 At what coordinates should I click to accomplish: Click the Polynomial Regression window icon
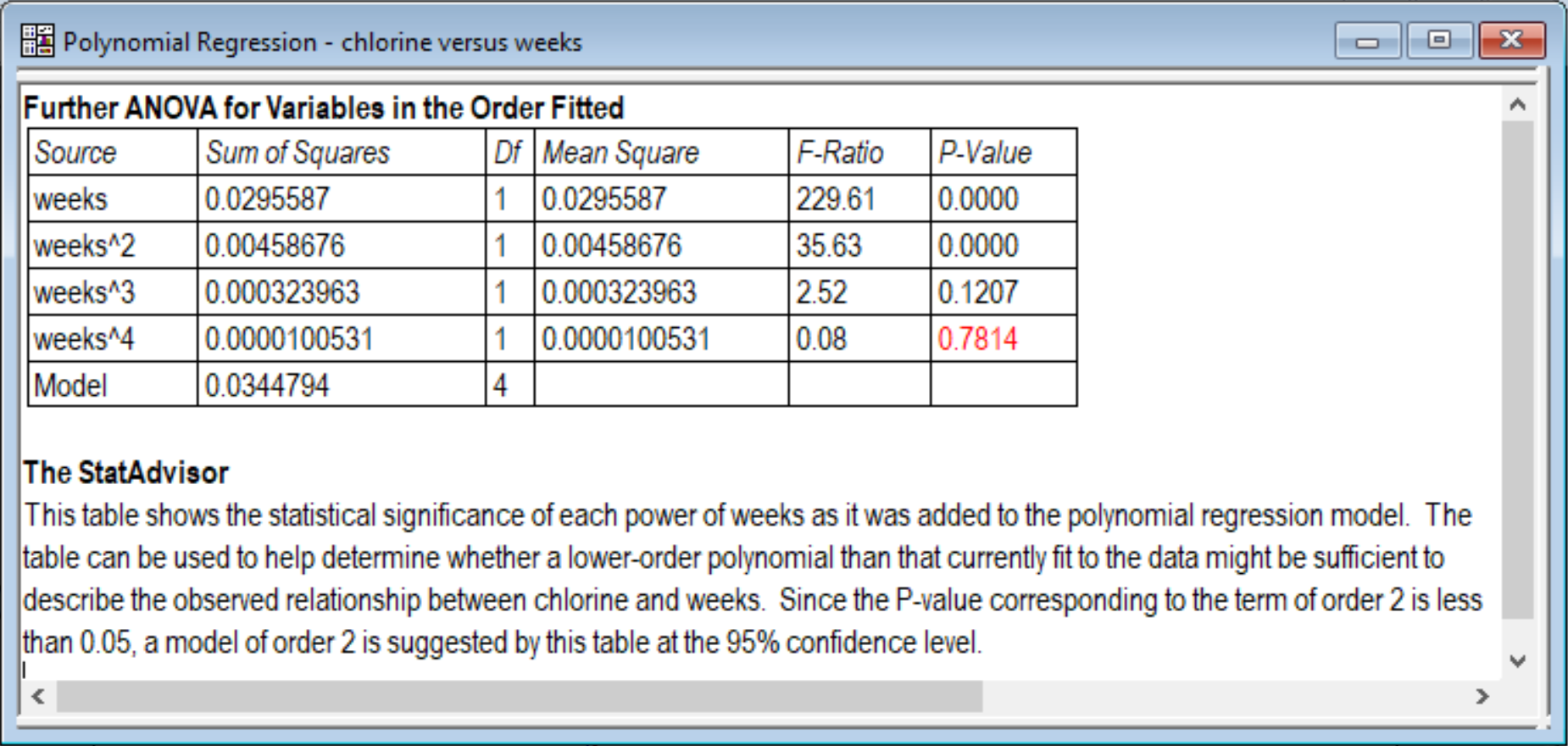point(37,41)
